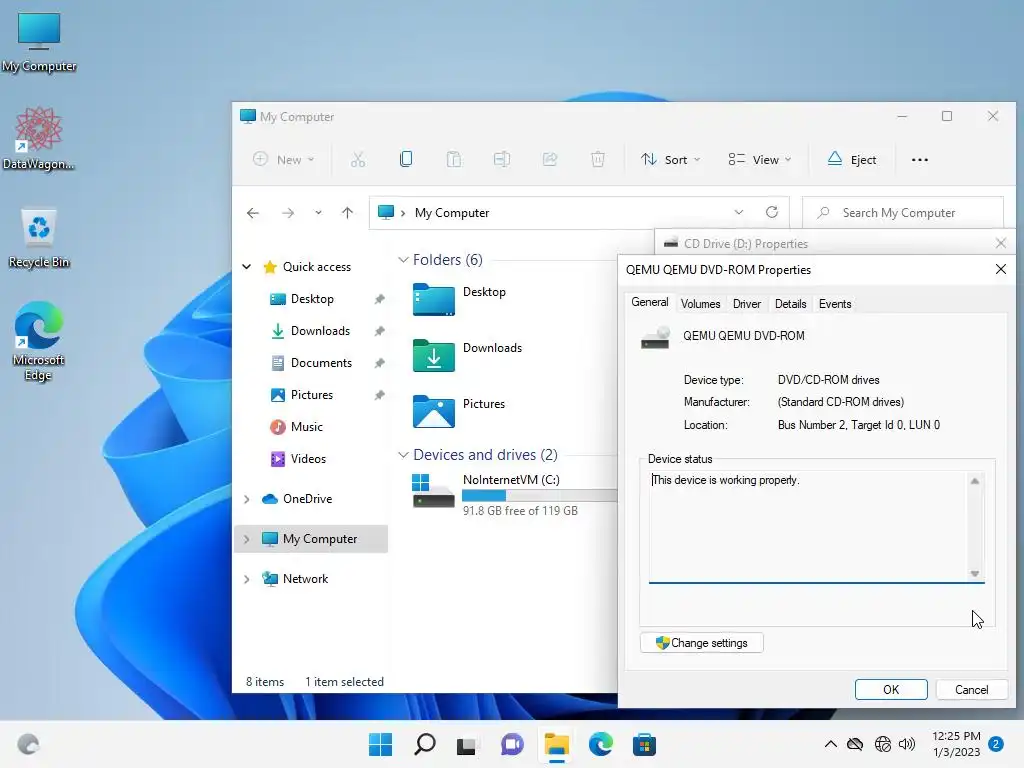Confirm with OK in DVD-ROM Properties
This screenshot has width=1024, height=768.
pos(891,690)
